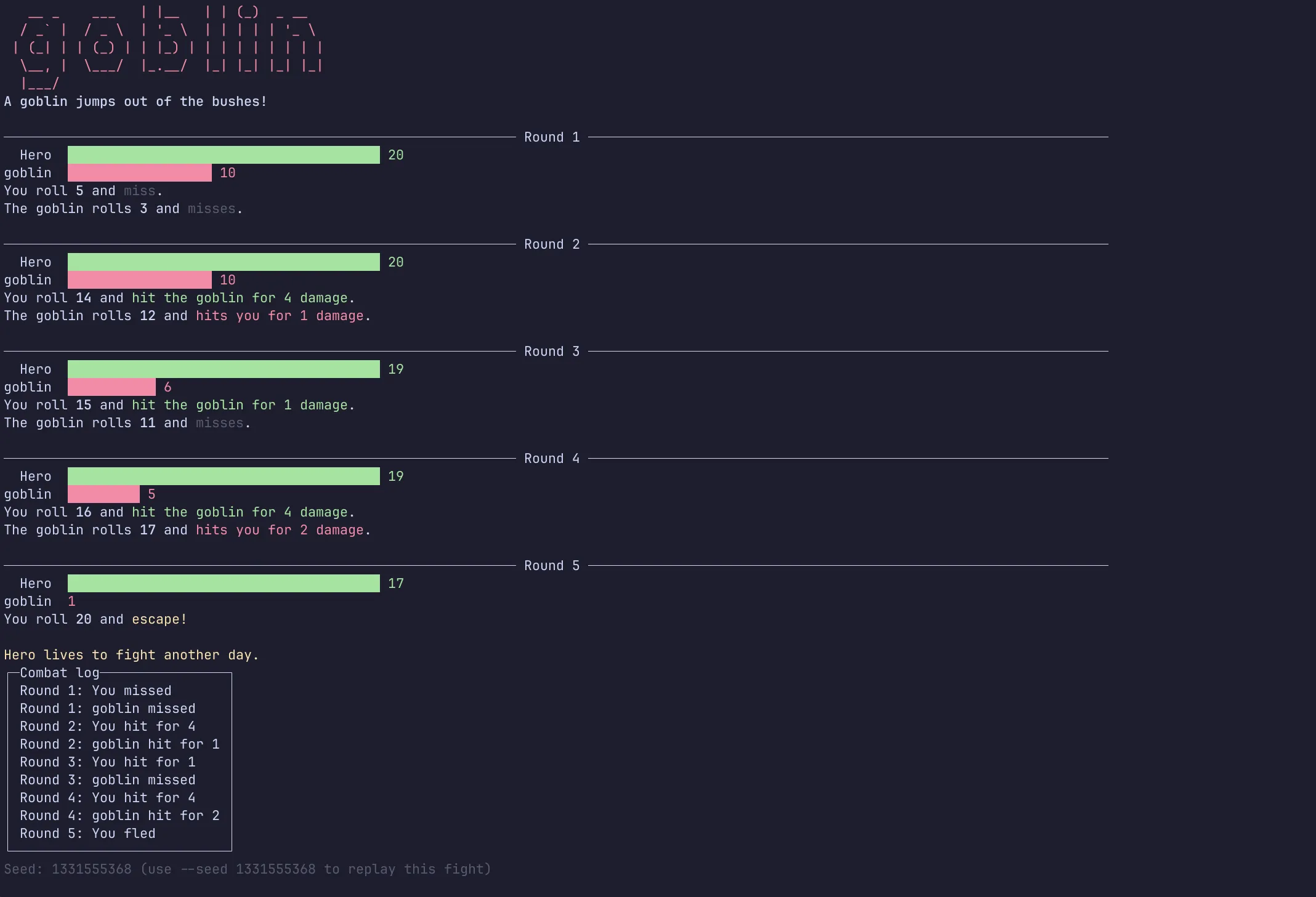Select 'Round 2: goblin hit for 1' log entry

[119, 744]
